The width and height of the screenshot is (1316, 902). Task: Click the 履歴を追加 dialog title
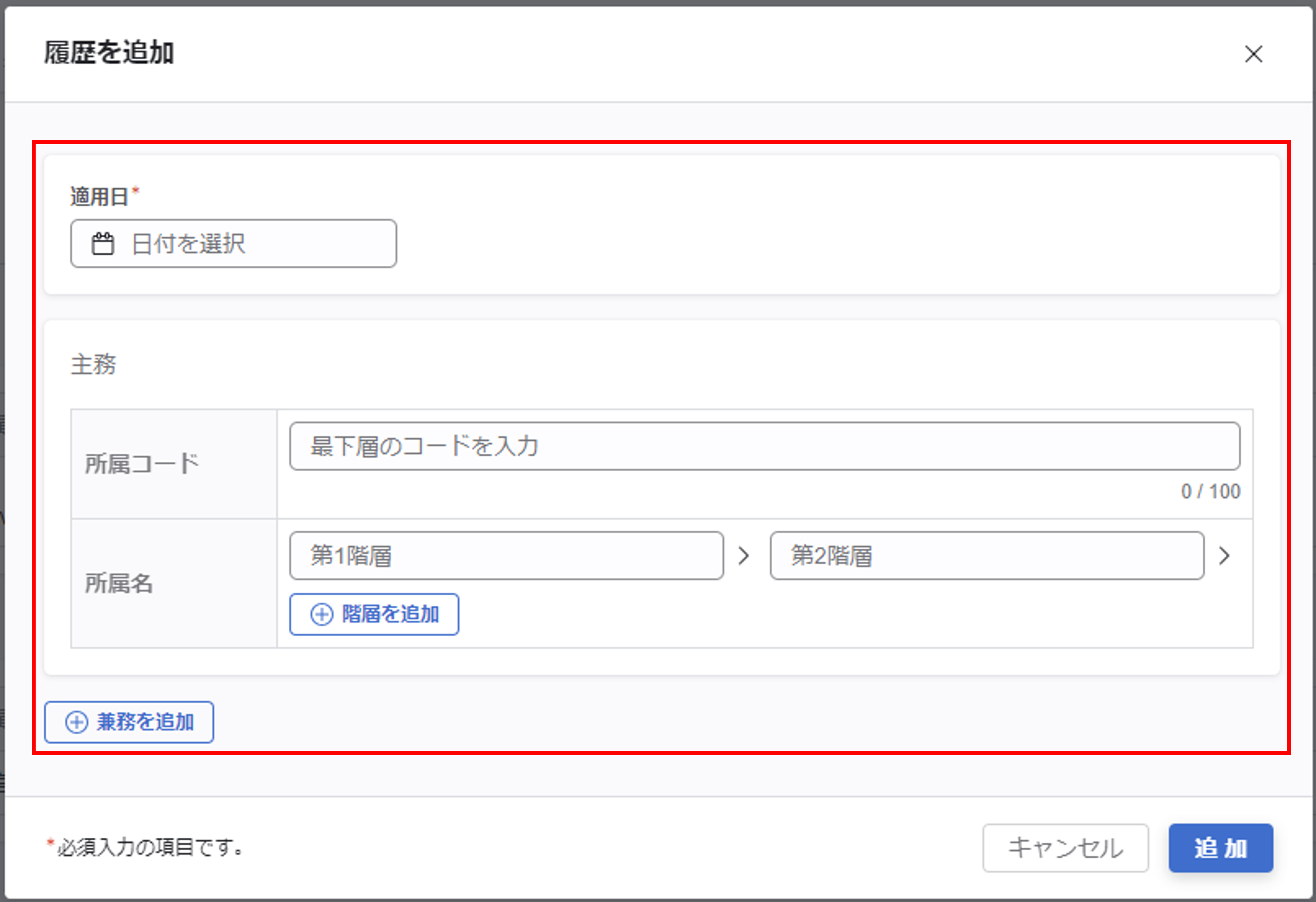point(109,53)
